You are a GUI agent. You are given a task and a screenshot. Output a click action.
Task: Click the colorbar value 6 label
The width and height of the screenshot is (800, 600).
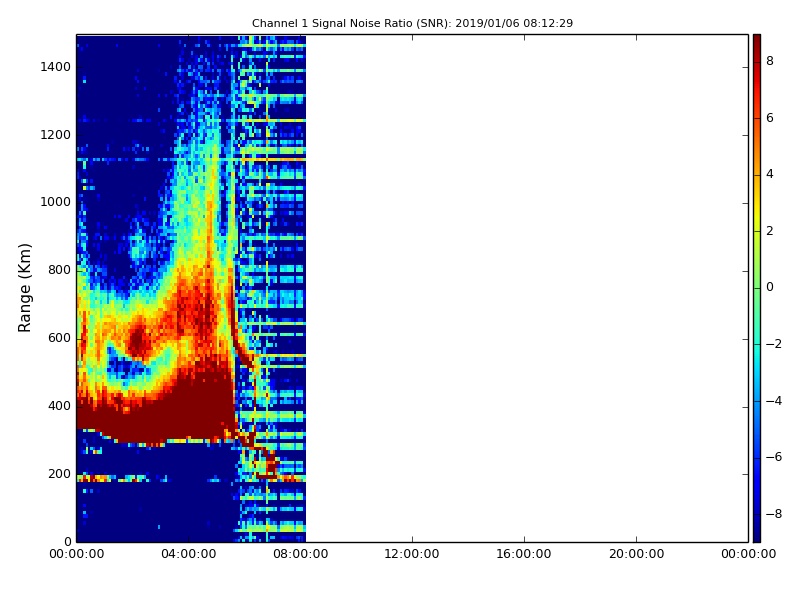770,118
